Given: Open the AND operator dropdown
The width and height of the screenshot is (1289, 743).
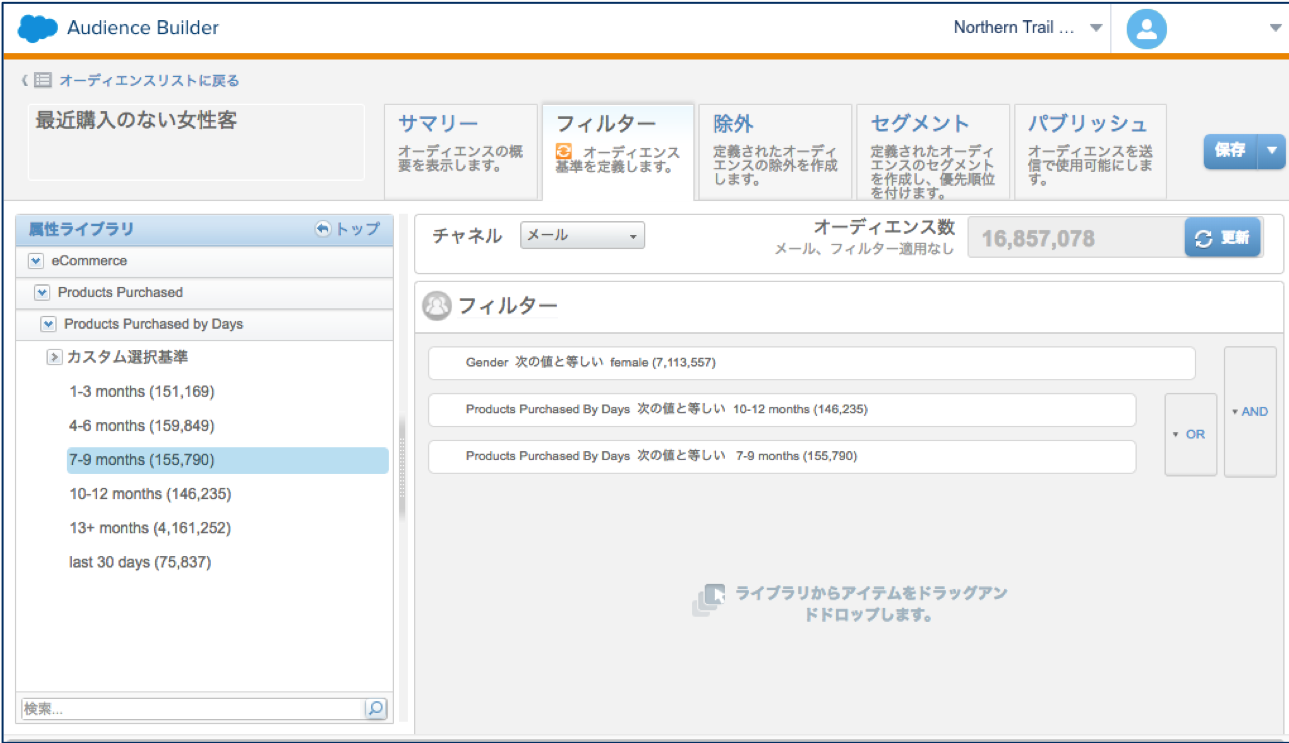Looking at the screenshot, I should (1250, 411).
